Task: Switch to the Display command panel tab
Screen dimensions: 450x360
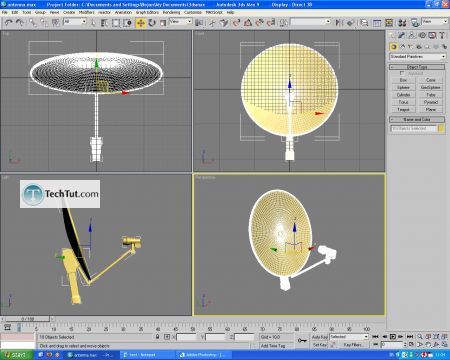Action: click(x=432, y=35)
